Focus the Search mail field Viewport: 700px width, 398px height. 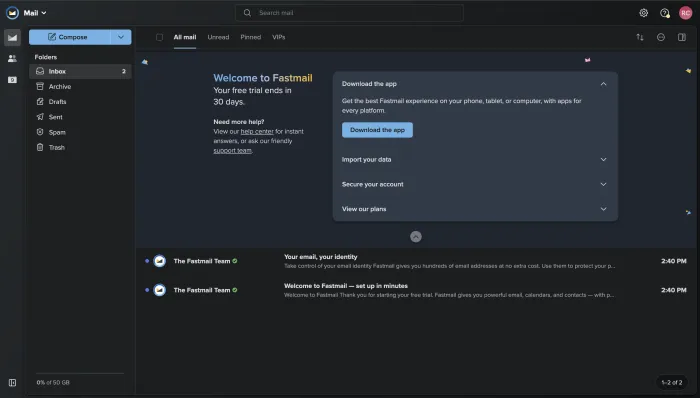point(349,13)
